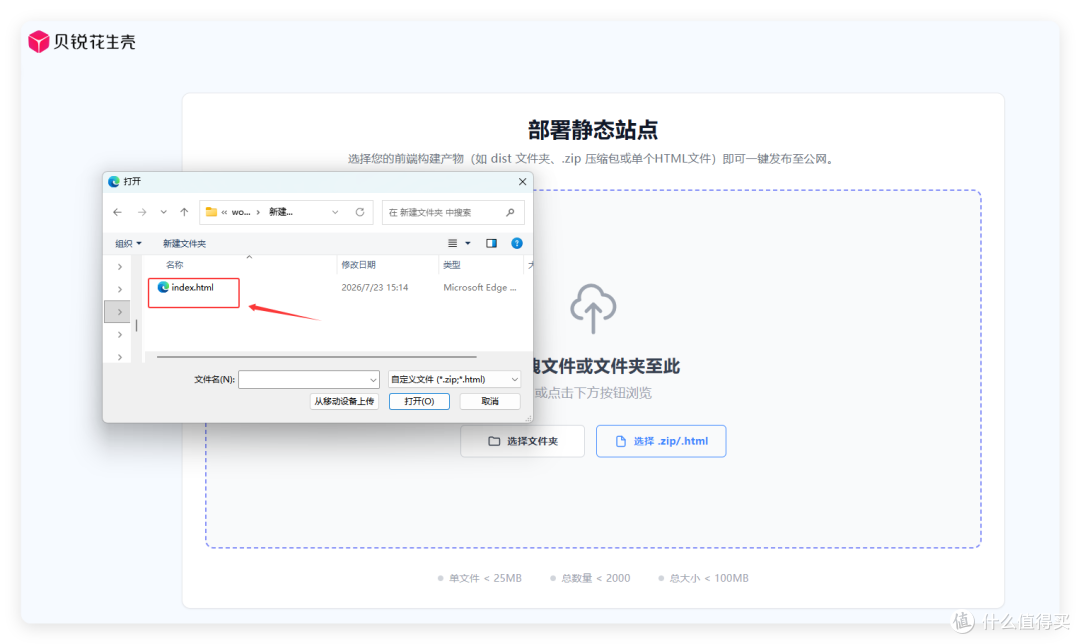The width and height of the screenshot is (1080, 644).
Task: Create a folder with 新建文件夹
Action: click(184, 243)
